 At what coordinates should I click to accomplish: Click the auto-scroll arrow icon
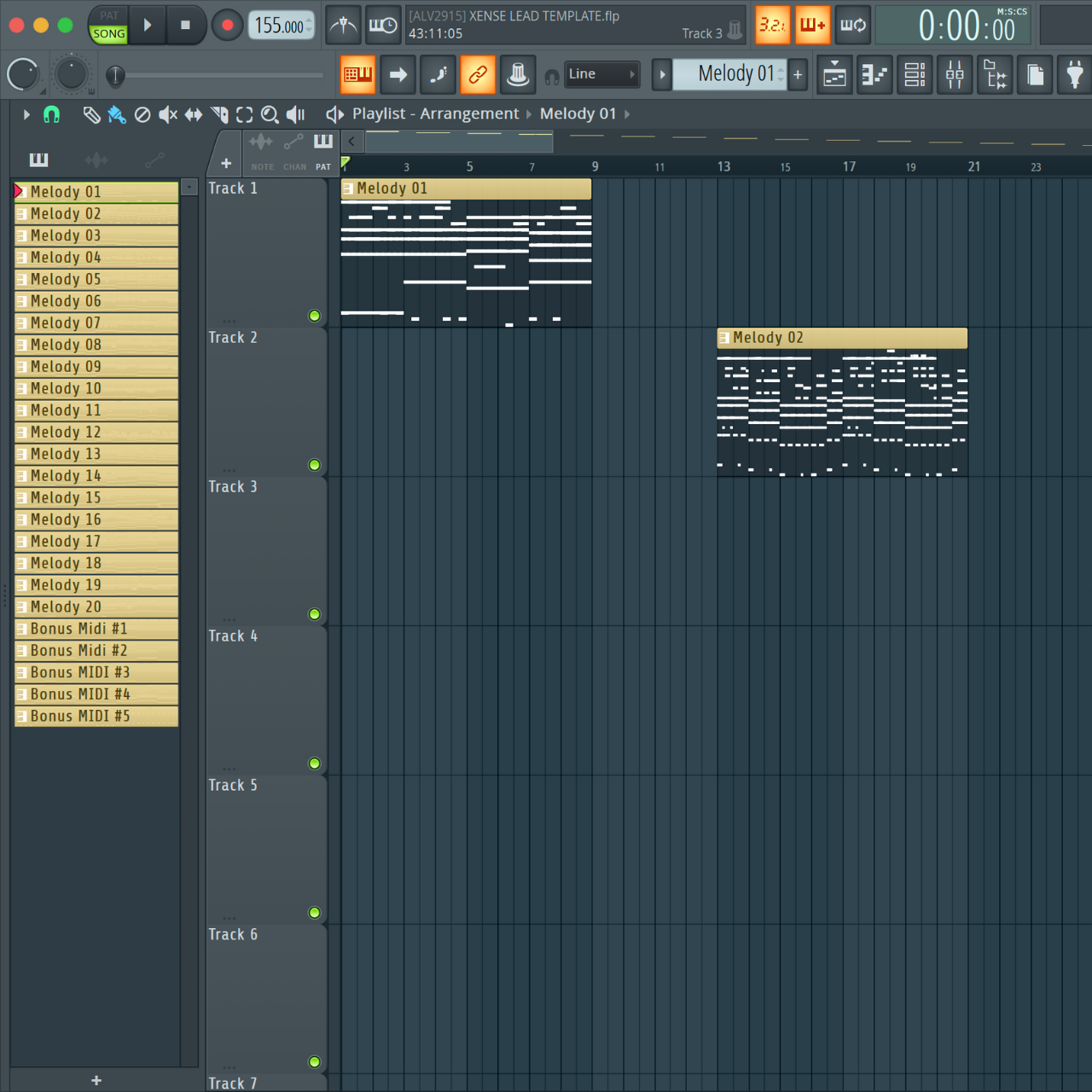pos(398,74)
